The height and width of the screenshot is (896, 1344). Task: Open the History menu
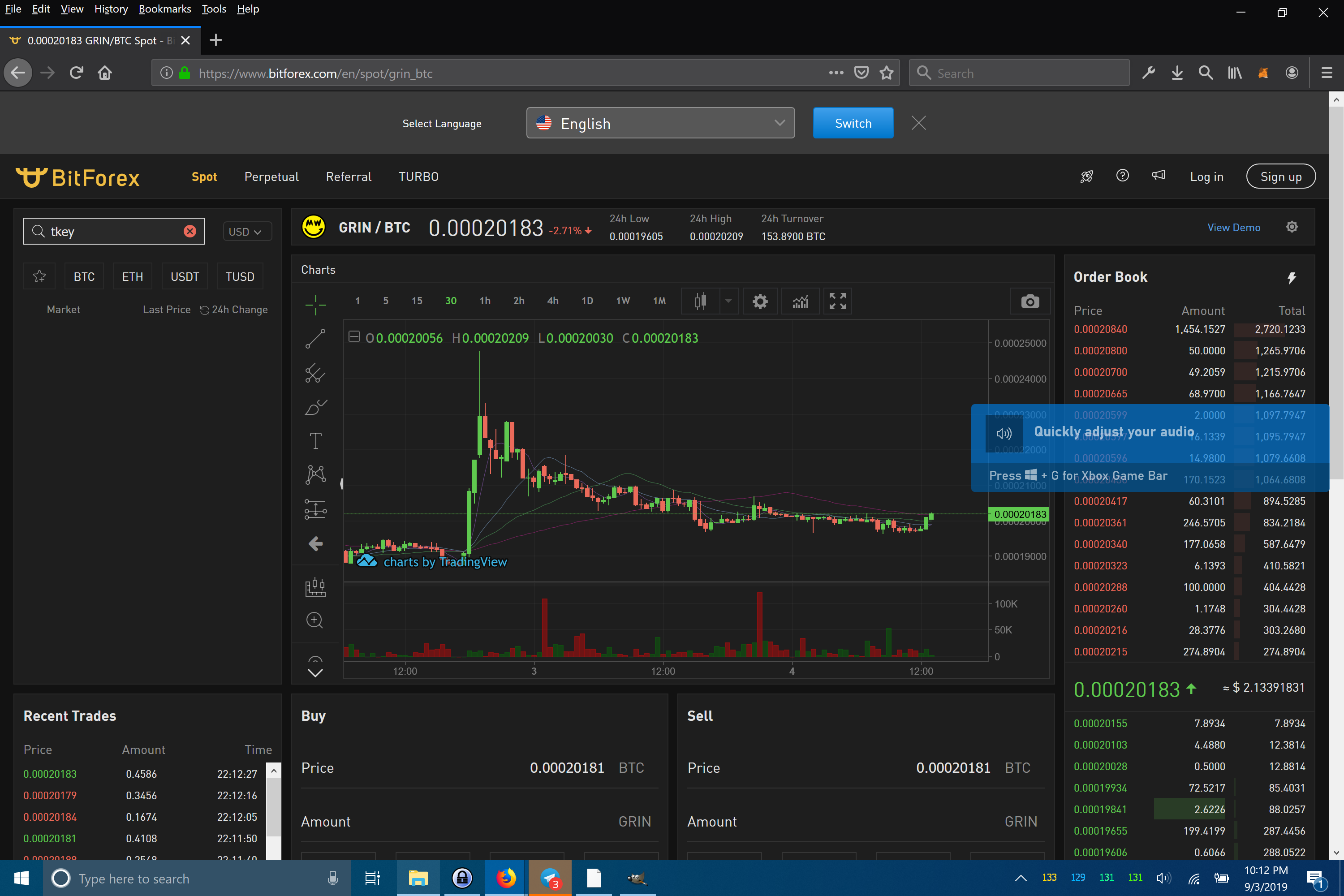[111, 9]
